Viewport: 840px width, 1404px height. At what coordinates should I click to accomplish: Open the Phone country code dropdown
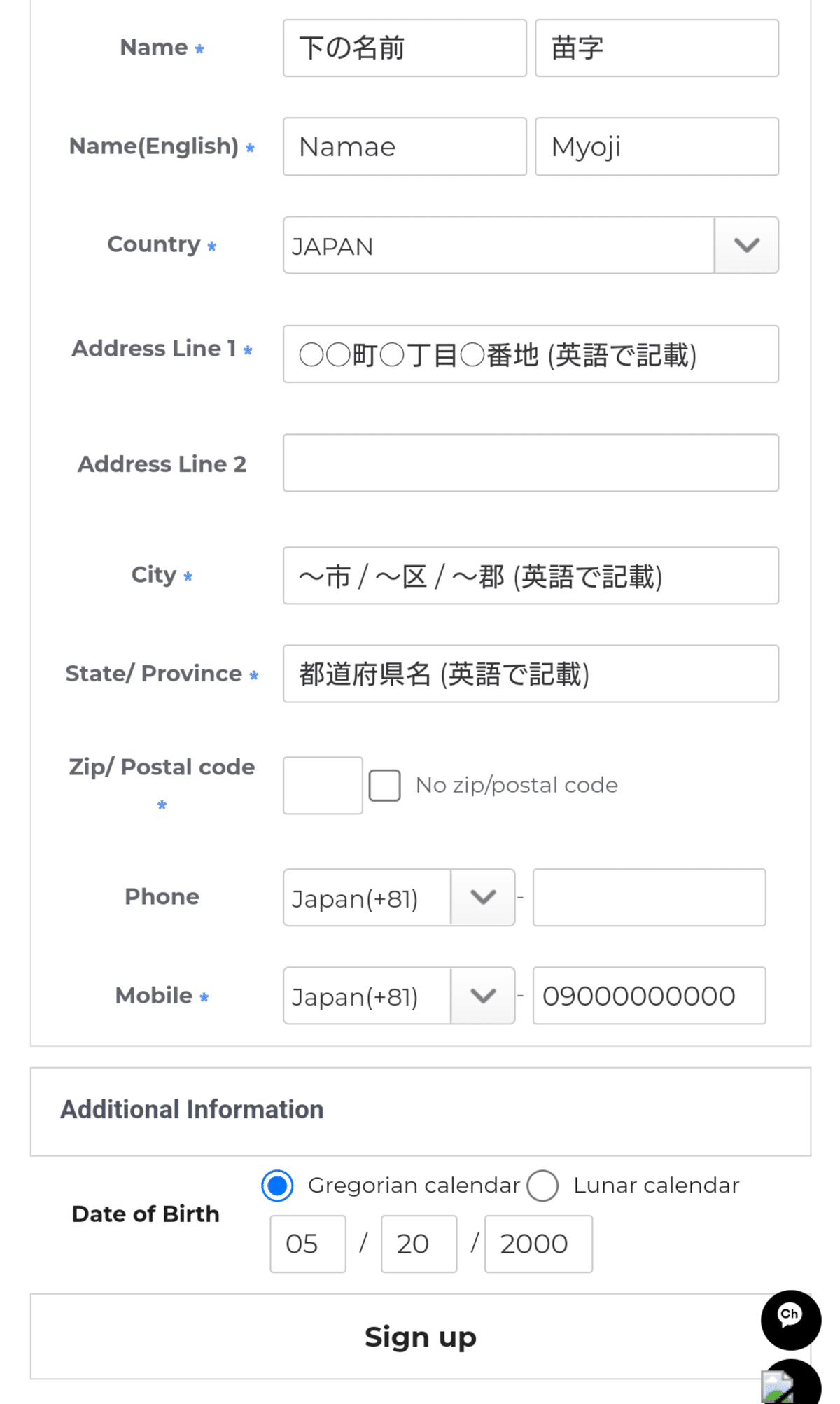399,898
